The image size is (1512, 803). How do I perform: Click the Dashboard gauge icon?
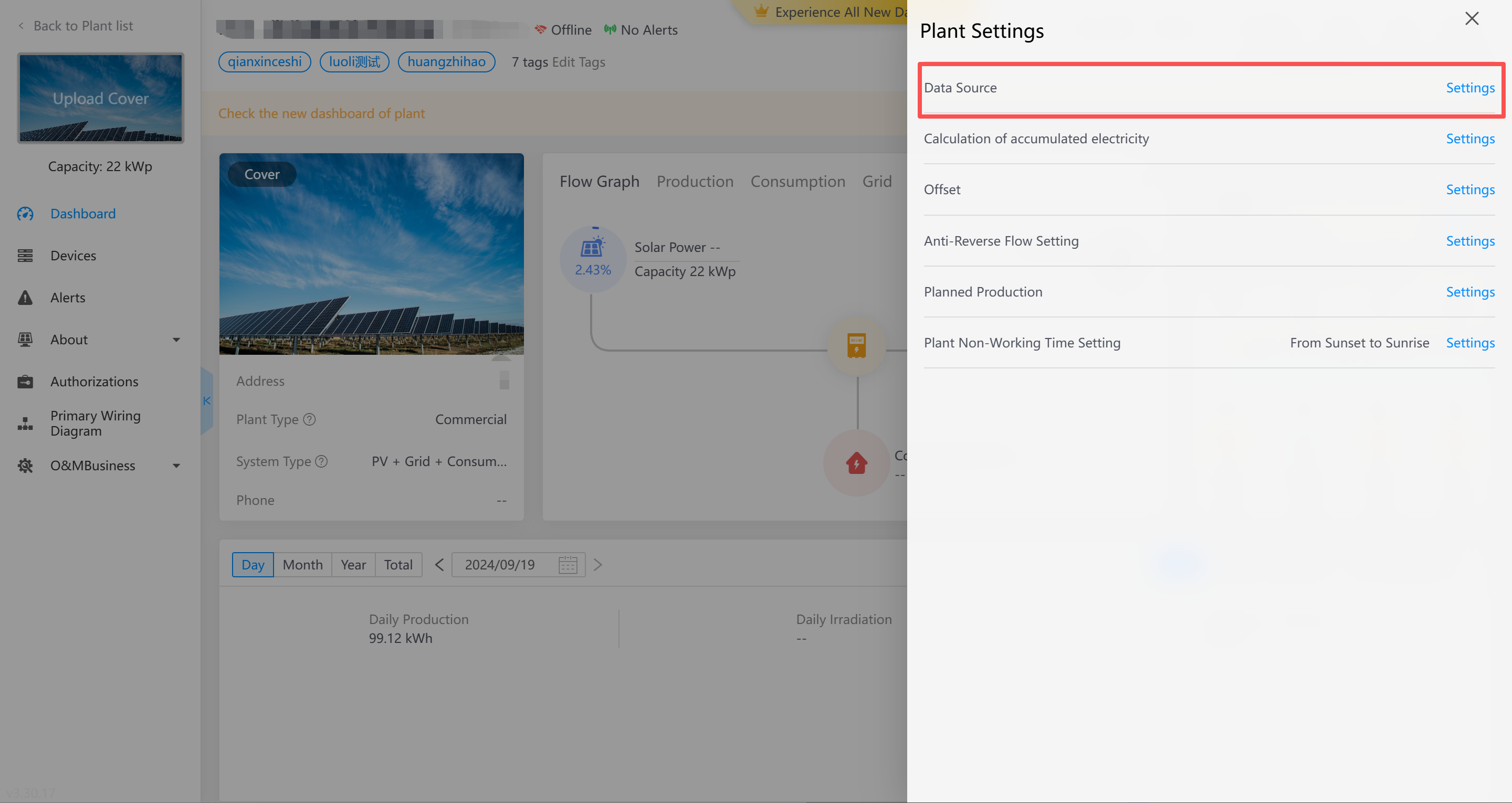pos(25,214)
